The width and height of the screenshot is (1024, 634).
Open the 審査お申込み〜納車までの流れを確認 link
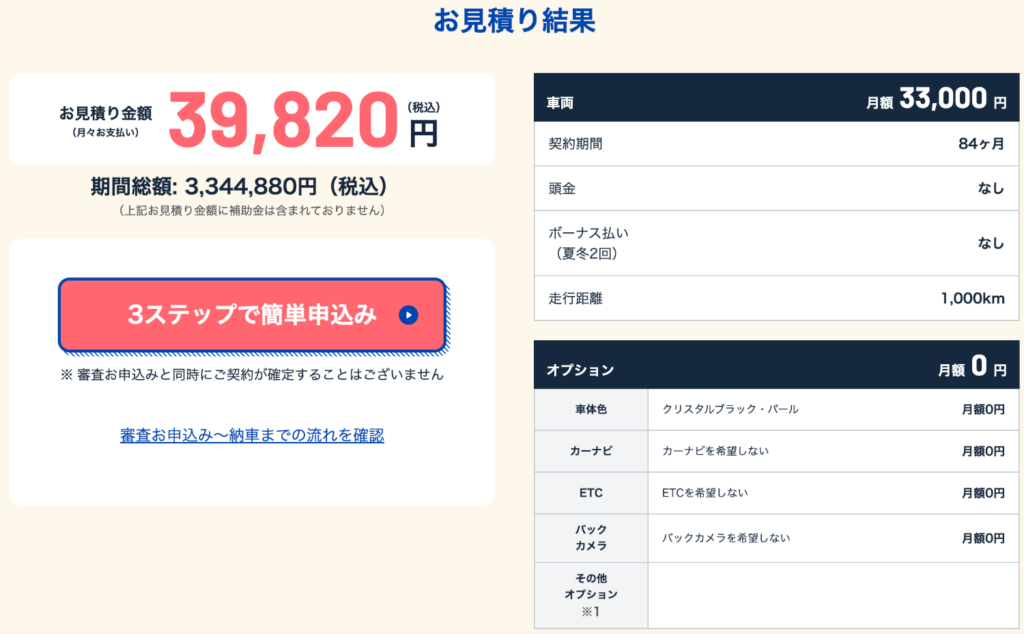(x=252, y=435)
